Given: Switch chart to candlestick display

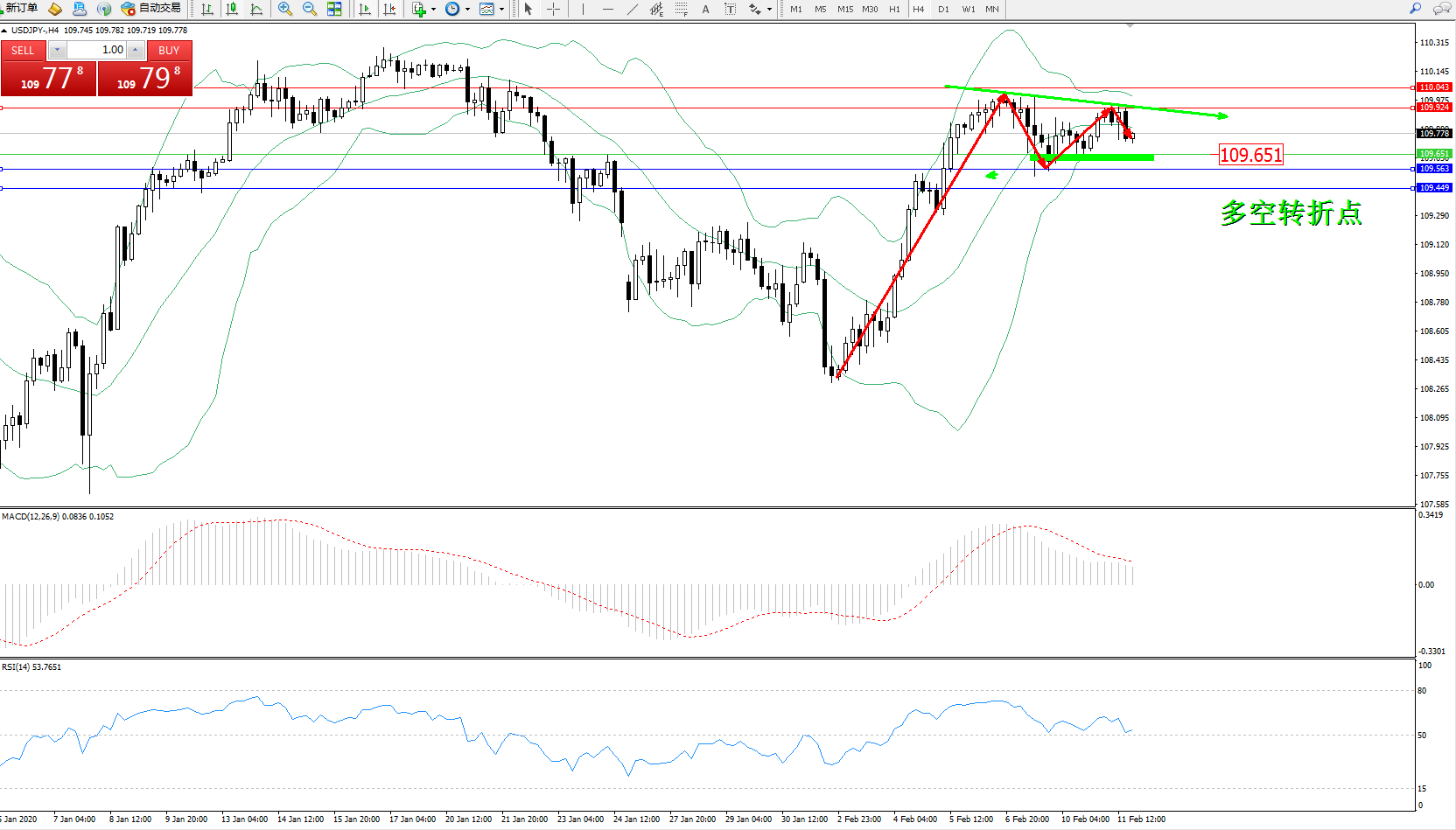Looking at the screenshot, I should tap(232, 9).
